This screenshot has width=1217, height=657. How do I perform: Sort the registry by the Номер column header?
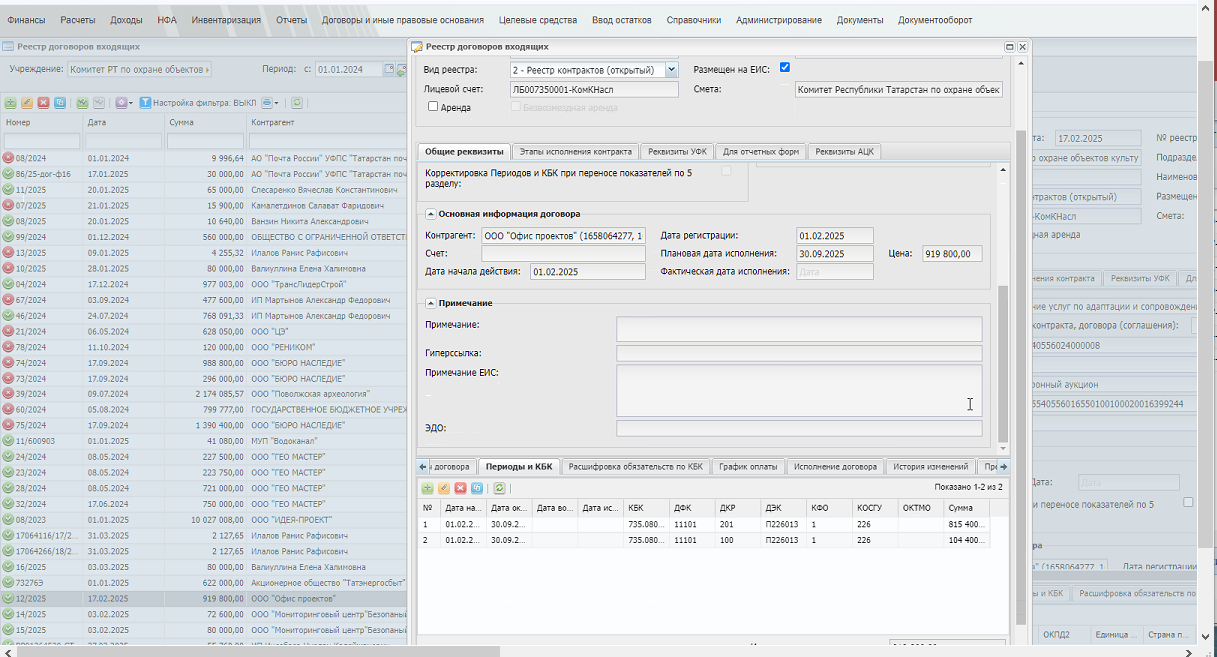(42, 122)
